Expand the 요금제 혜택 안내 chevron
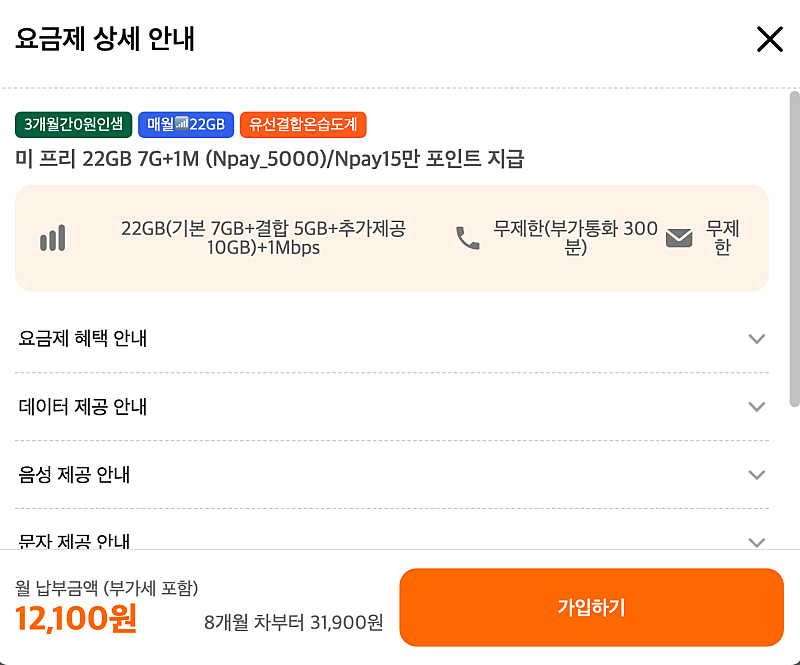This screenshot has height=665, width=800. 757,339
